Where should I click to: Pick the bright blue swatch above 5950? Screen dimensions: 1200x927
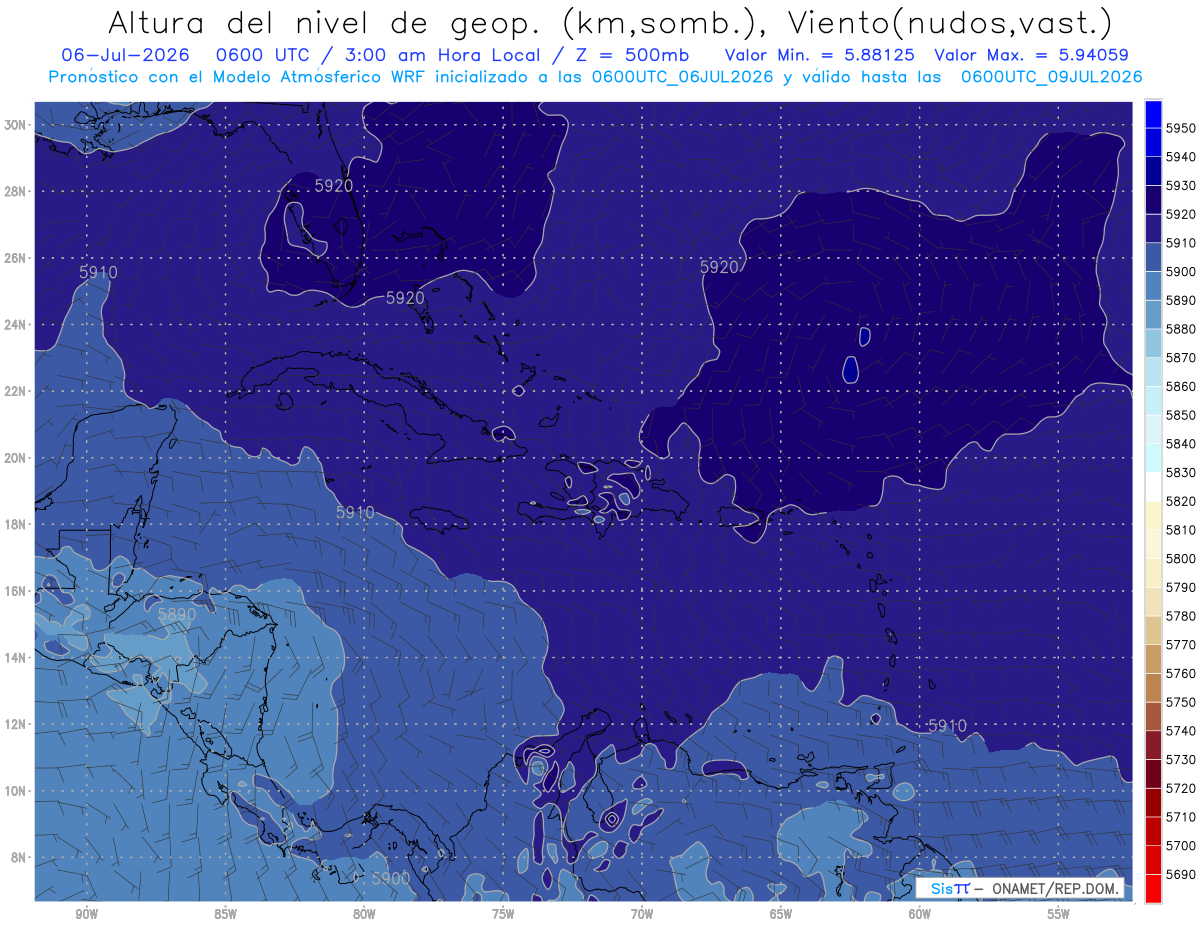point(1153,114)
